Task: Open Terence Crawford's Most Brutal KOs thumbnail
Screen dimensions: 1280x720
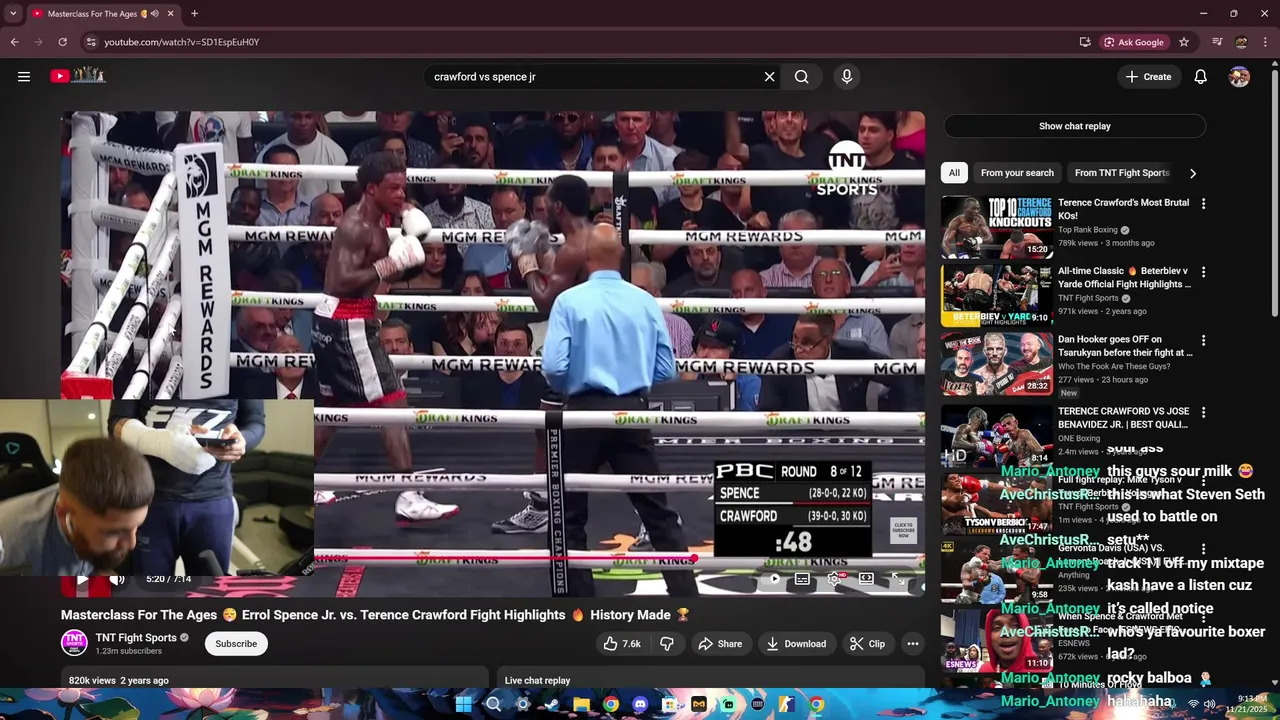Action: [x=996, y=226]
